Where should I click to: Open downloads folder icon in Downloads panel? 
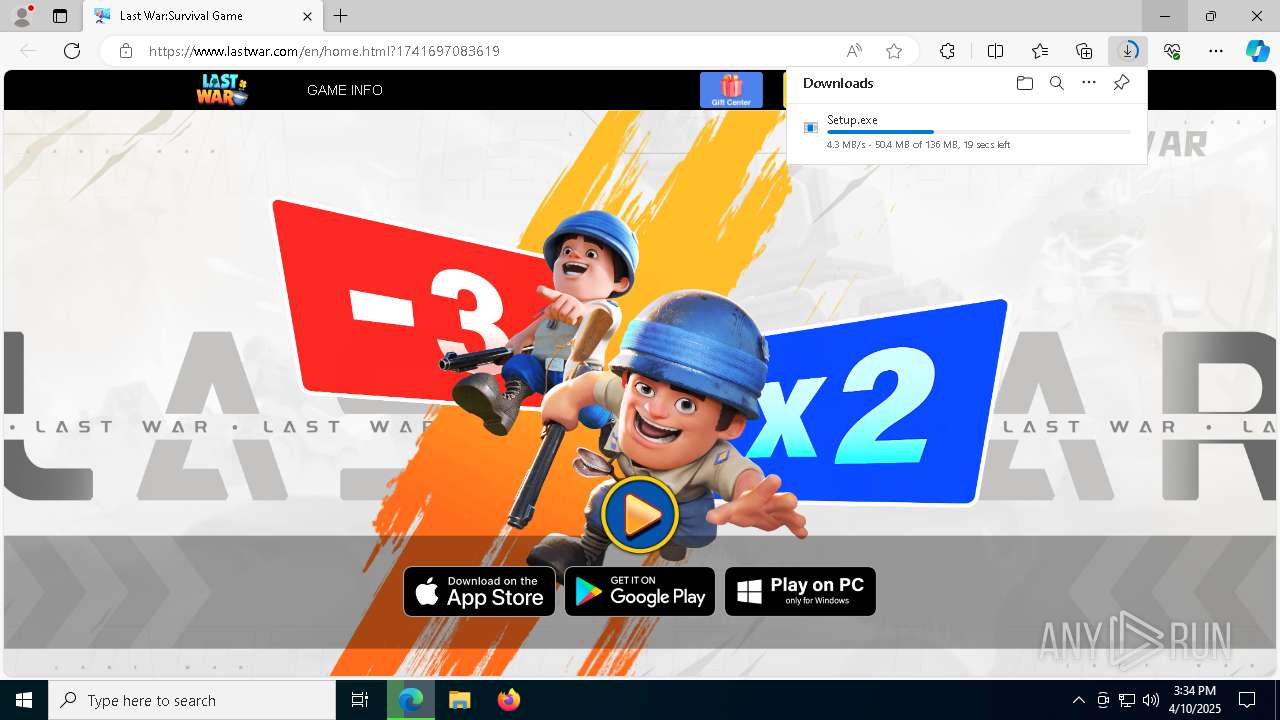(x=1024, y=83)
